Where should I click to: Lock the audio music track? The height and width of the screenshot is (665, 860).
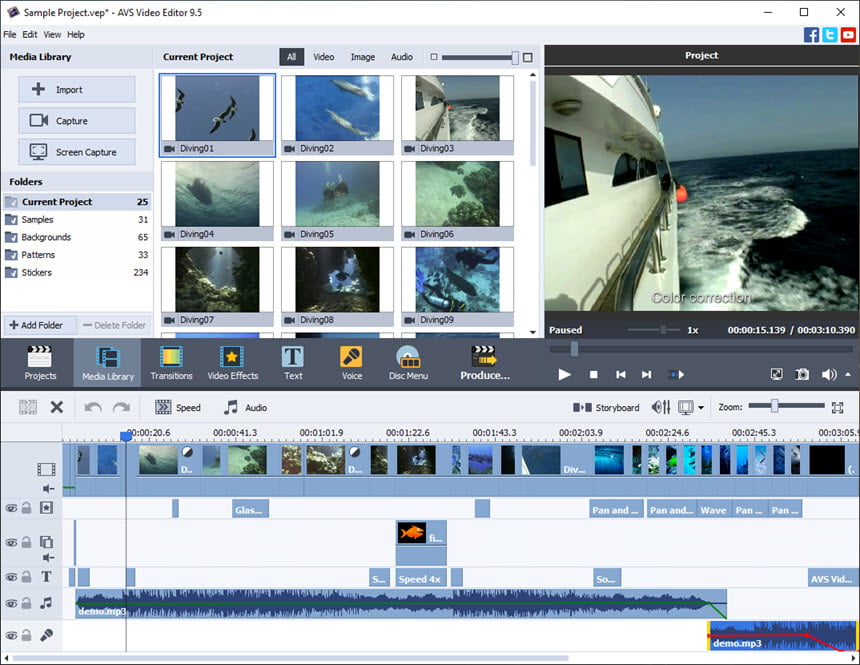(26, 603)
